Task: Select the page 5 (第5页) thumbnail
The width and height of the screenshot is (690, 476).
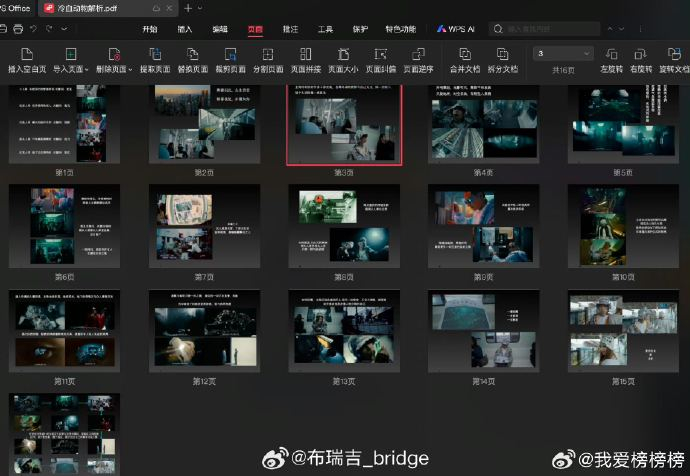Action: [x=623, y=124]
